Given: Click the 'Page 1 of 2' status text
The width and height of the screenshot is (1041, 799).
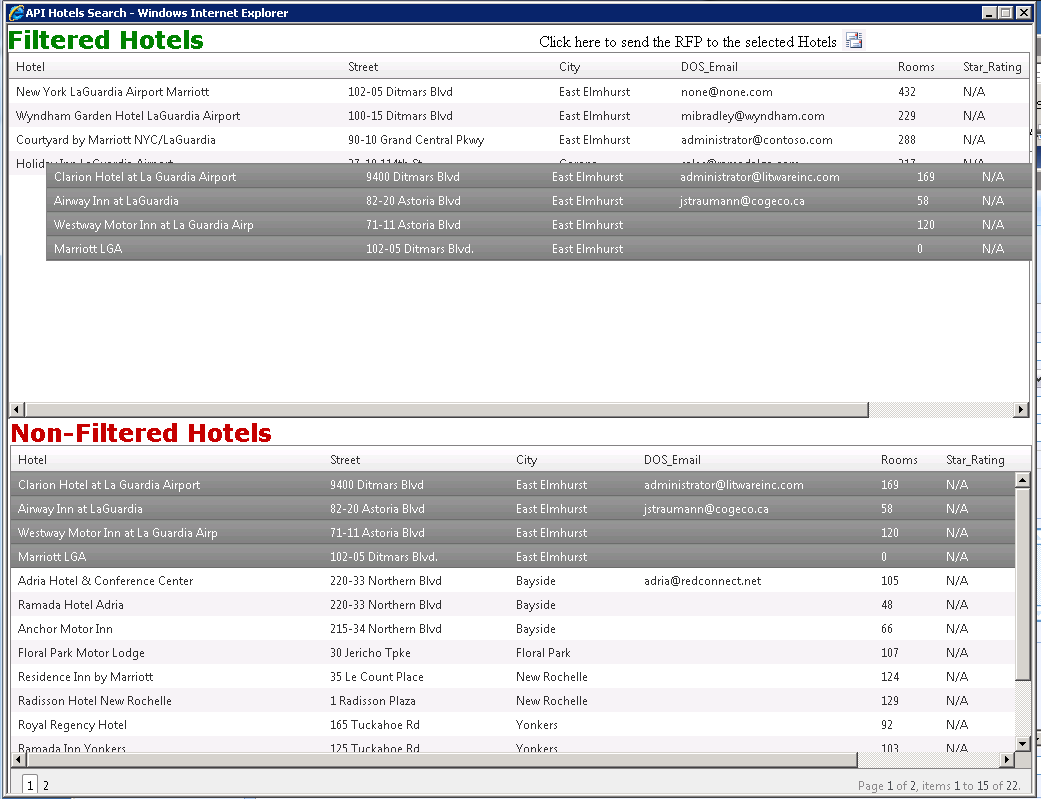Looking at the screenshot, I should [x=886, y=786].
